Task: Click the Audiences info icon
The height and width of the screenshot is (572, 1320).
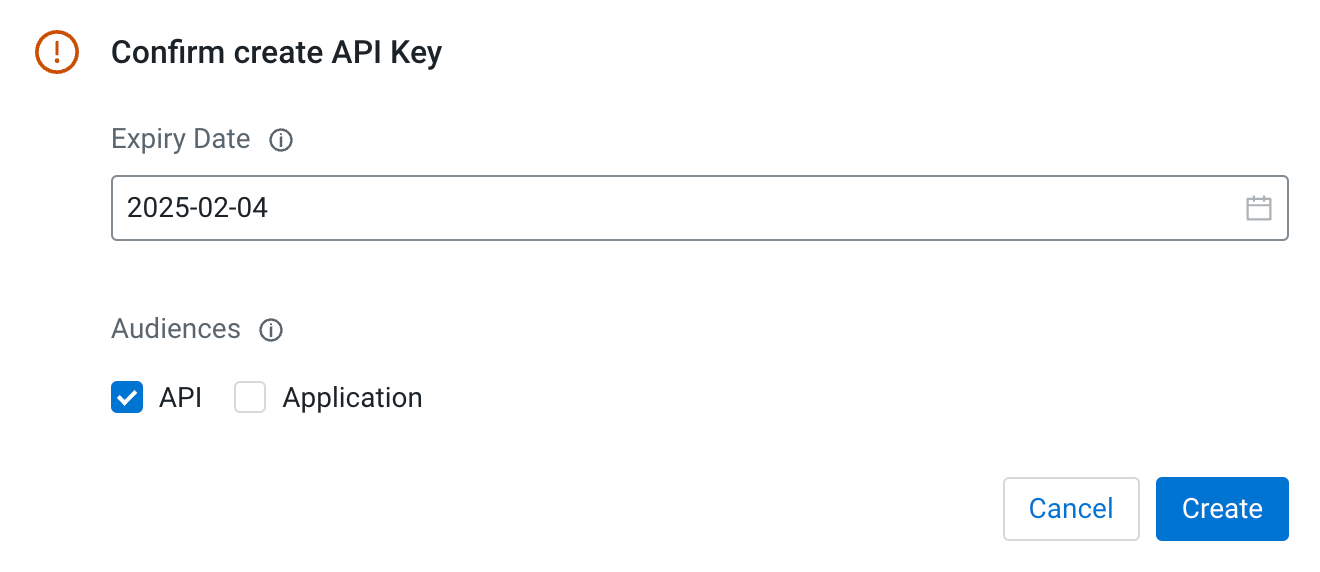Action: 271,330
